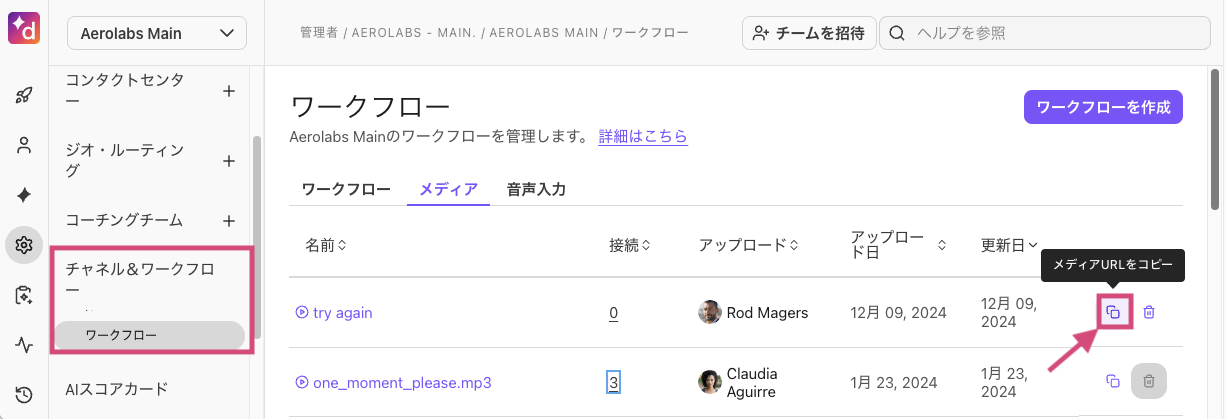Open the person profile sidebar icon
The height and width of the screenshot is (419, 1226).
(24, 146)
